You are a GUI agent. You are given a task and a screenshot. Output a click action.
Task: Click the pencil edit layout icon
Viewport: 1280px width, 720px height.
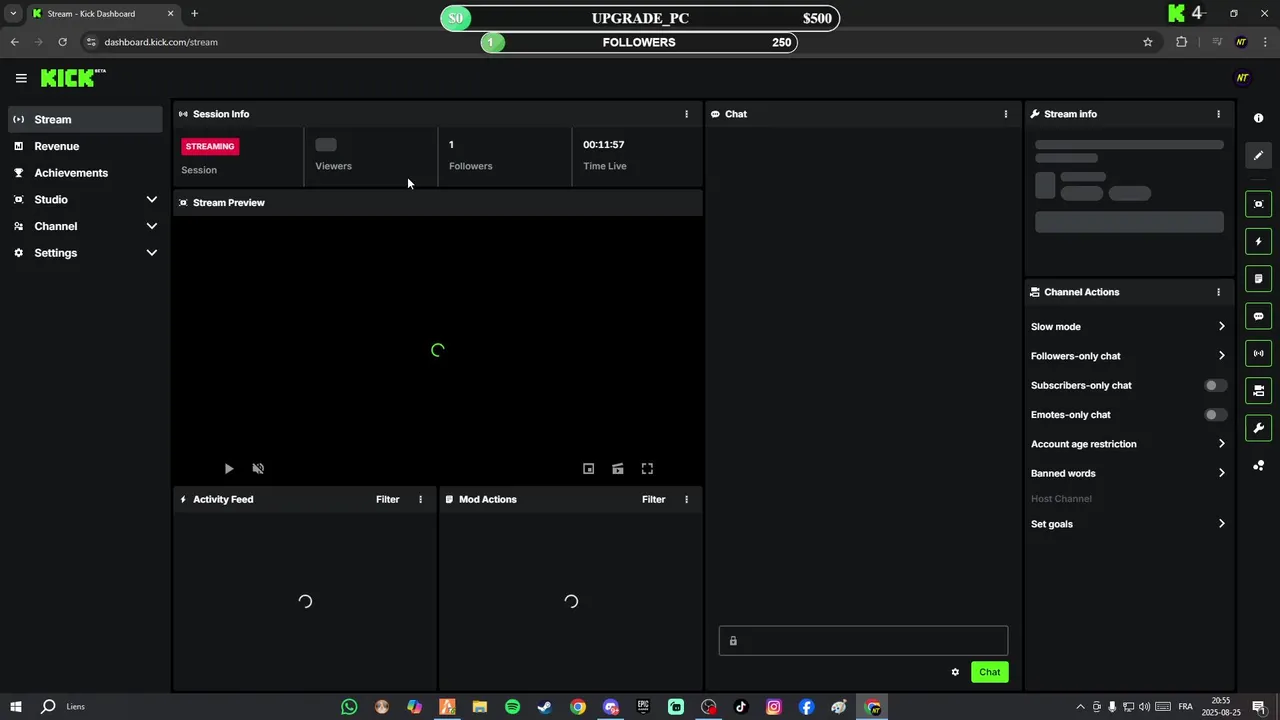[1258, 155]
